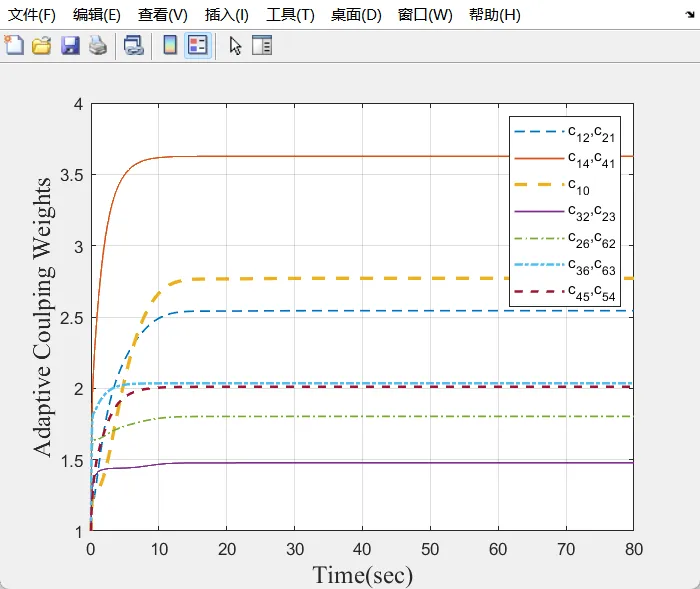Viewport: 700px width, 589px height.
Task: Click the c45,c54 dashed red legend line
Action: tap(540, 292)
